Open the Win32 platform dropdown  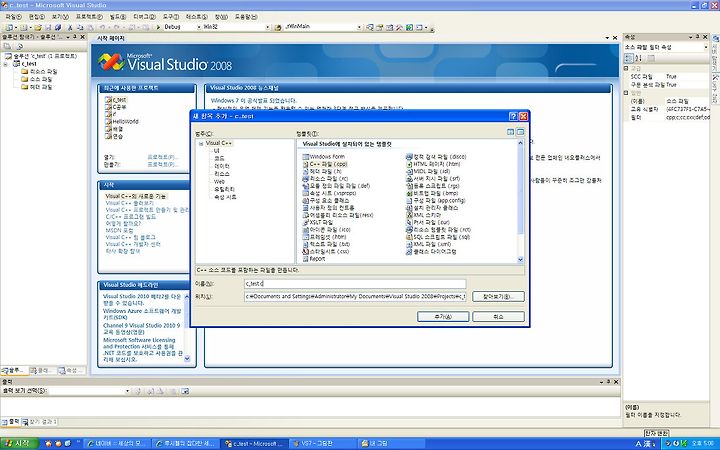tap(267, 28)
